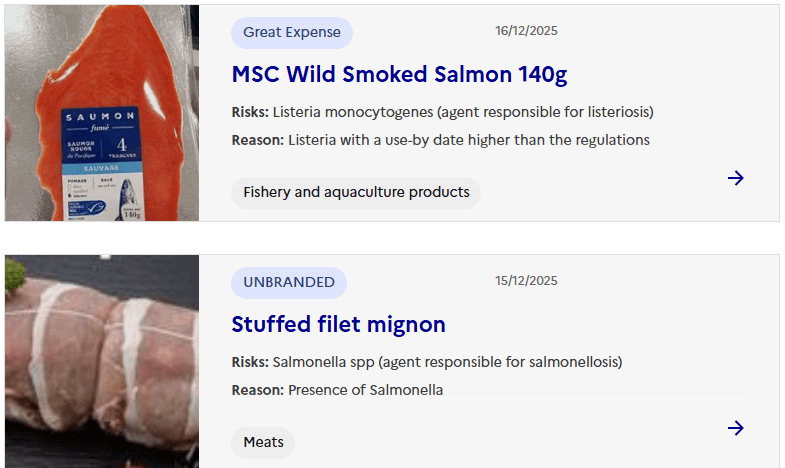Click the arrow icon on the salmon card

click(x=736, y=178)
